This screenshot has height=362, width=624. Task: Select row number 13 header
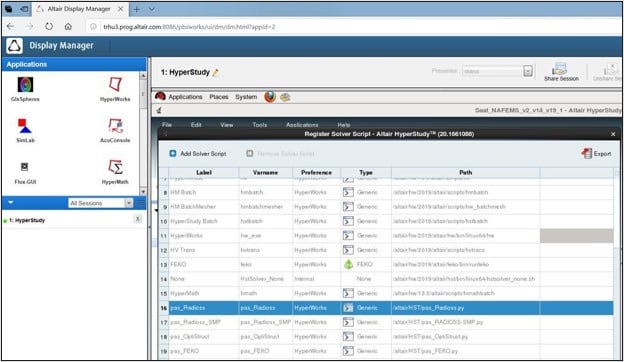[x=164, y=265]
